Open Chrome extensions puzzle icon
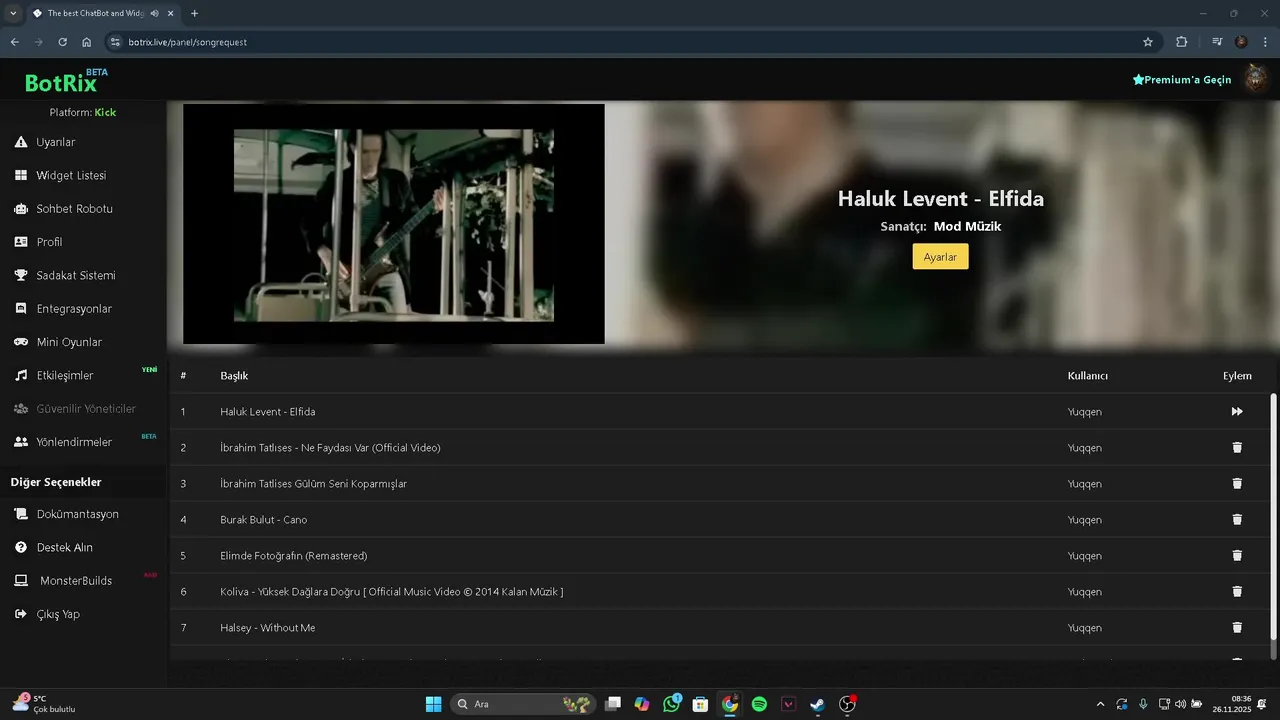 pyautogui.click(x=1182, y=42)
